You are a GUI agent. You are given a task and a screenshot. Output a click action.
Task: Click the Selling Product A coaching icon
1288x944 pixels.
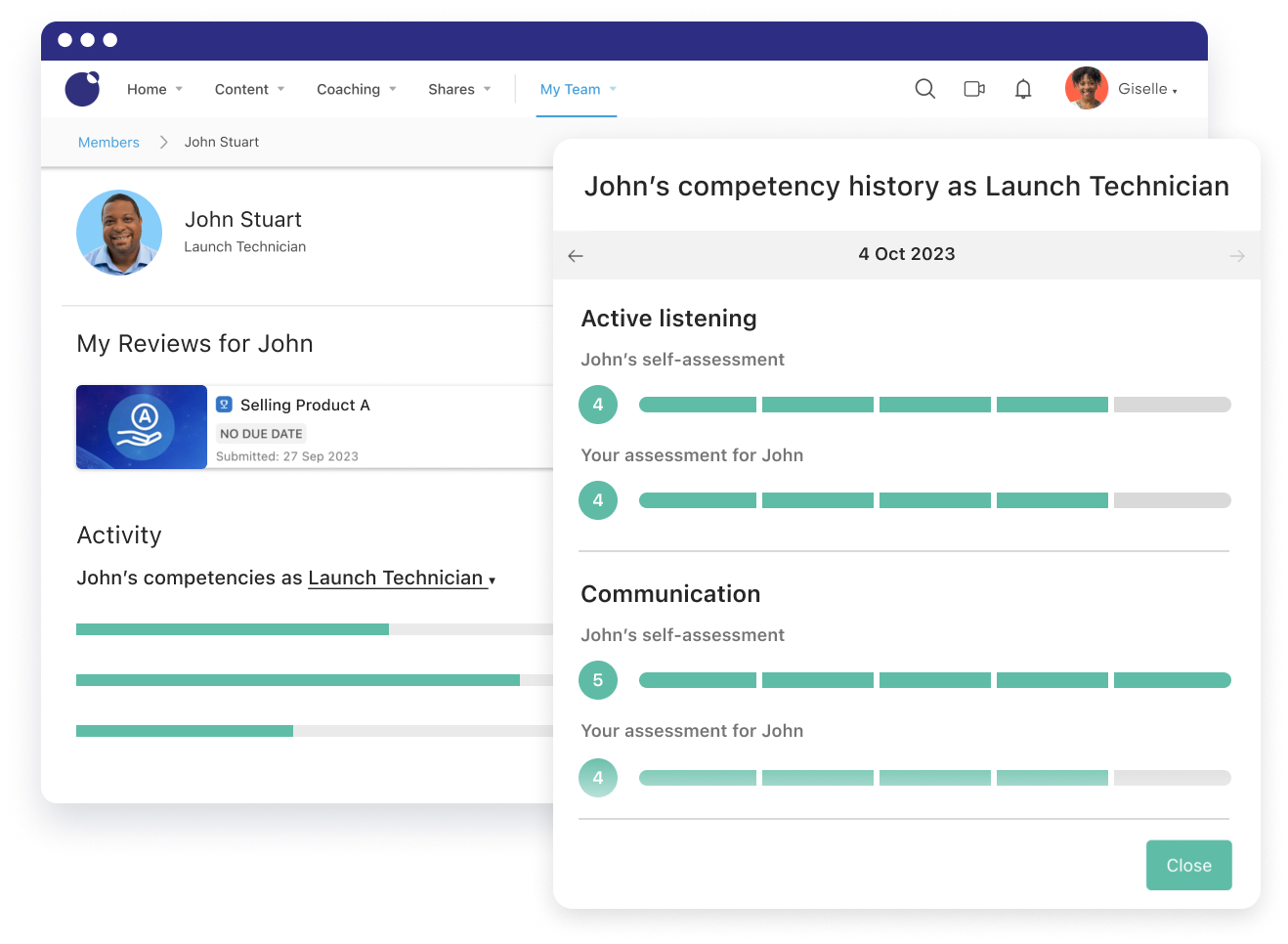(224, 405)
